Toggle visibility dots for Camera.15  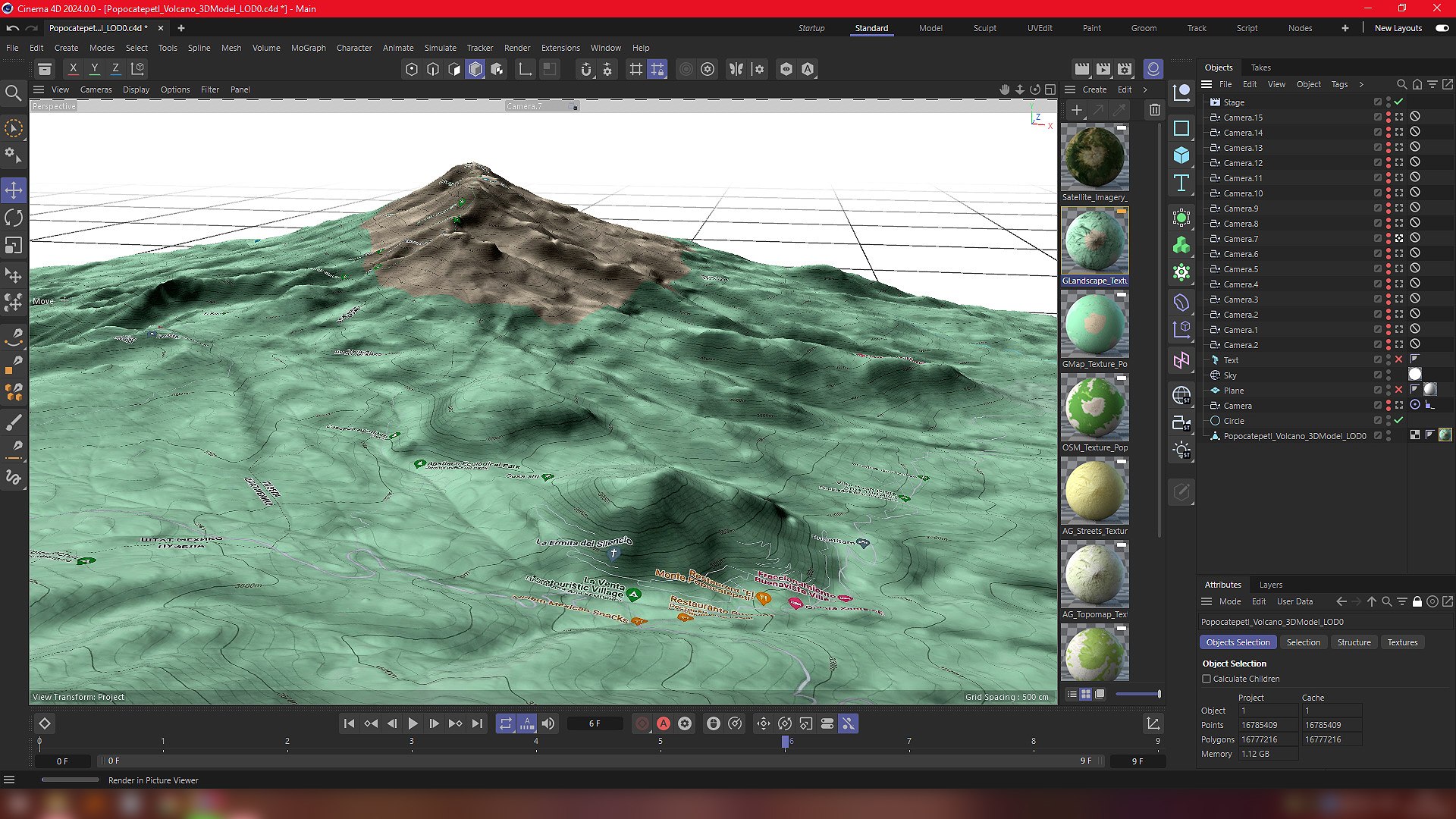(1389, 118)
